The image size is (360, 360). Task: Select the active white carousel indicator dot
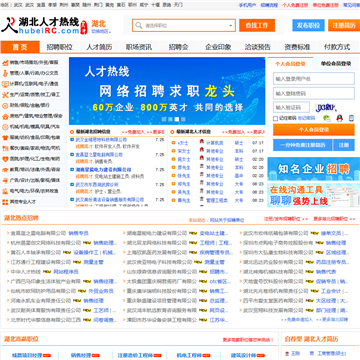click(x=177, y=119)
